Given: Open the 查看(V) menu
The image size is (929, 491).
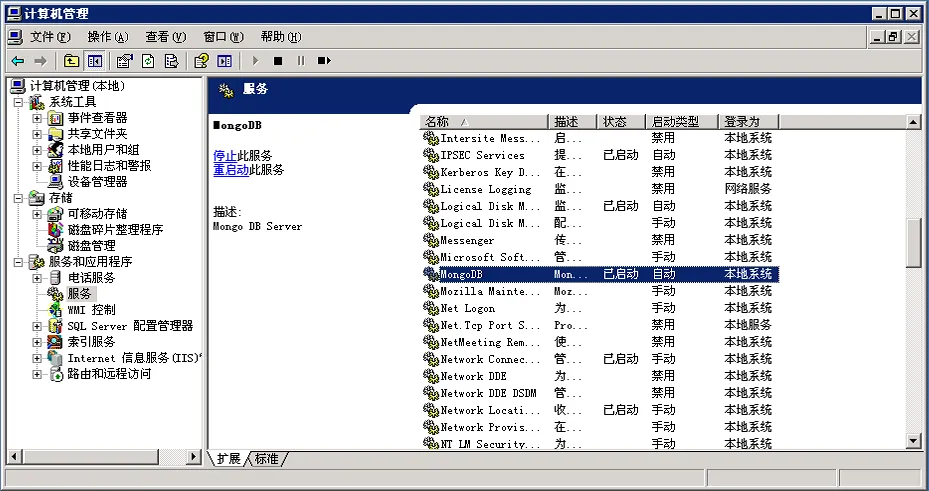Looking at the screenshot, I should pyautogui.click(x=166, y=37).
